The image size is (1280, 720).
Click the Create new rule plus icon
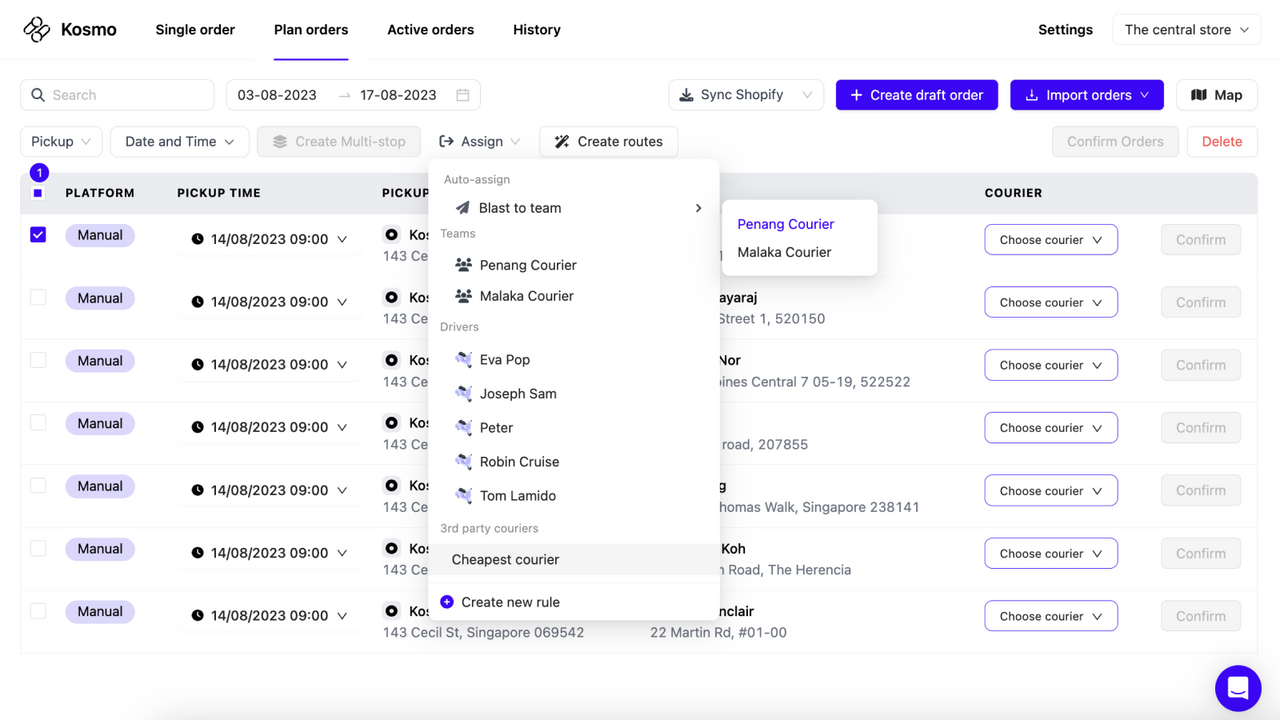[447, 601]
